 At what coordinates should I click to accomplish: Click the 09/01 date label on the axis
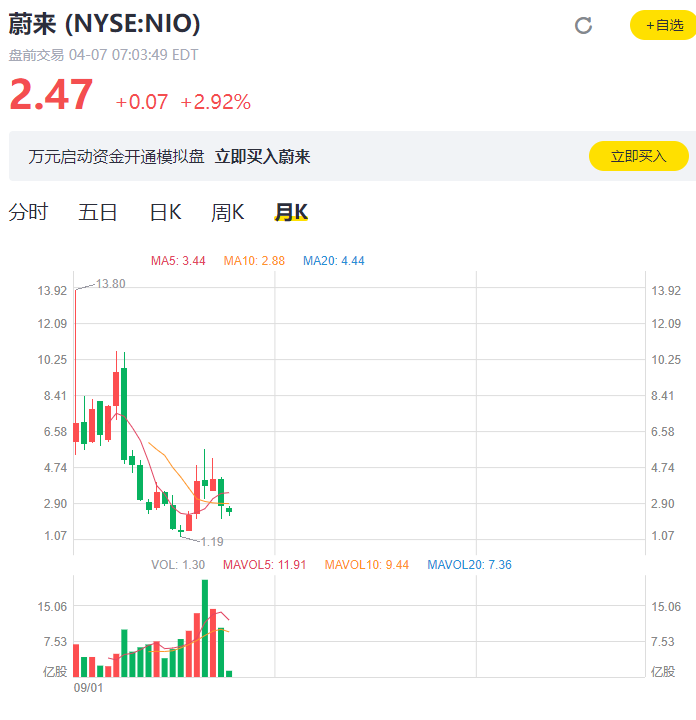88,687
